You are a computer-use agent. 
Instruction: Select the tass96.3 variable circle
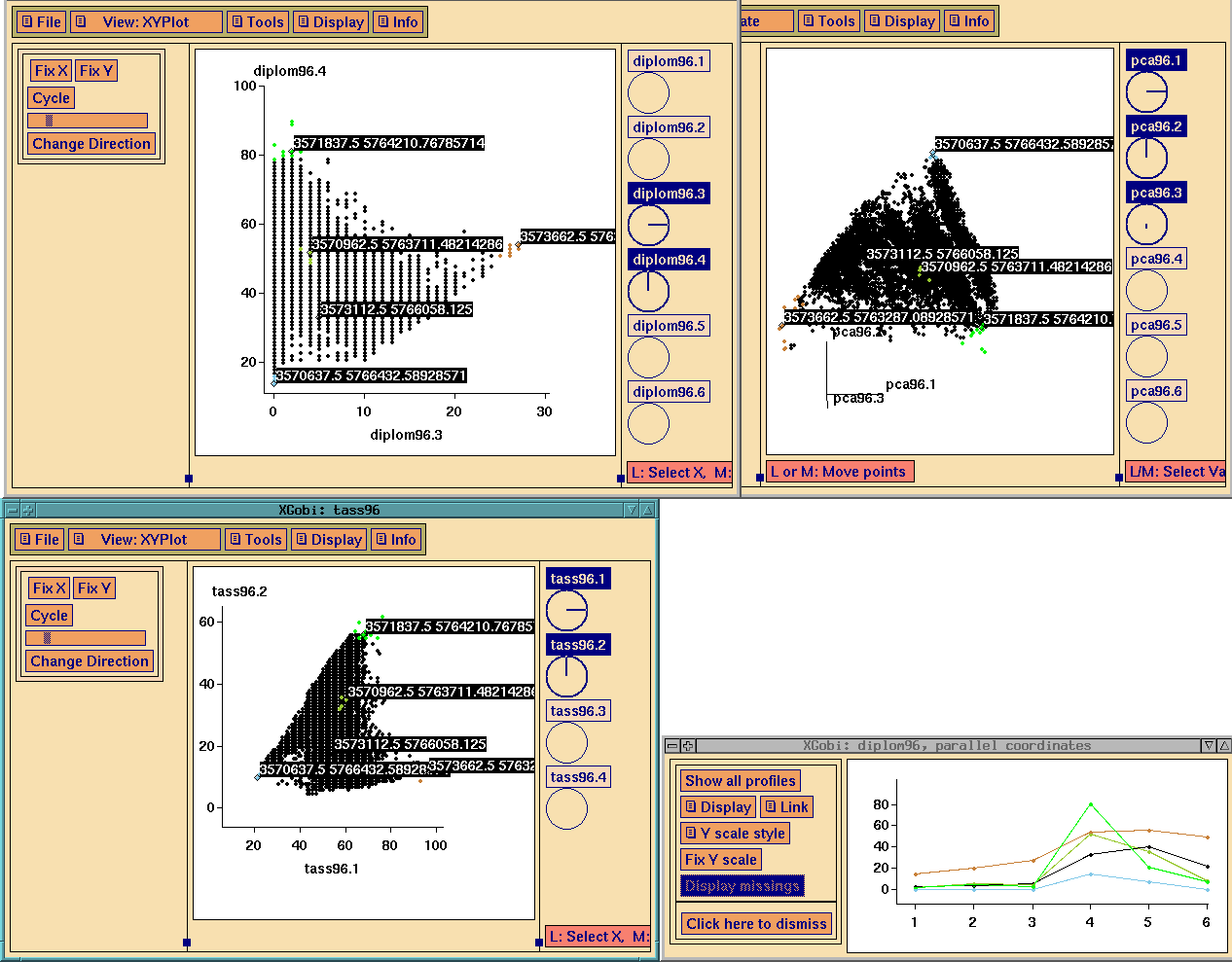(566, 742)
